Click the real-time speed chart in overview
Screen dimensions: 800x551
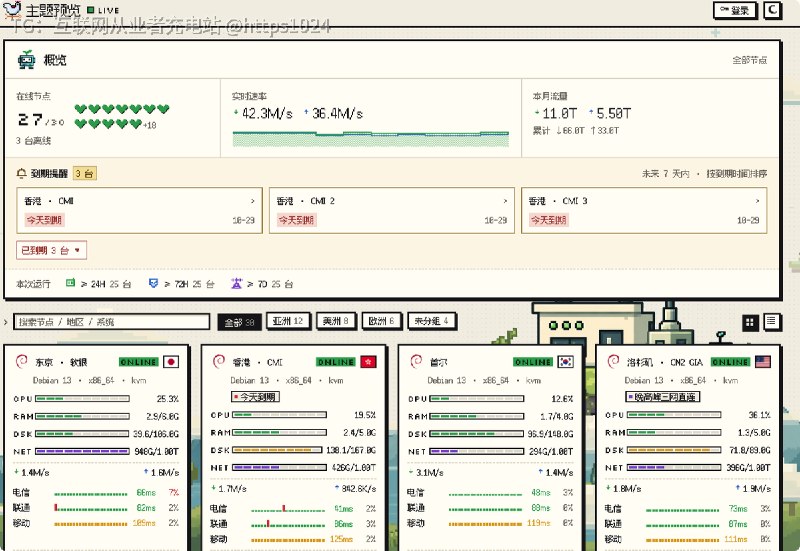coord(371,139)
